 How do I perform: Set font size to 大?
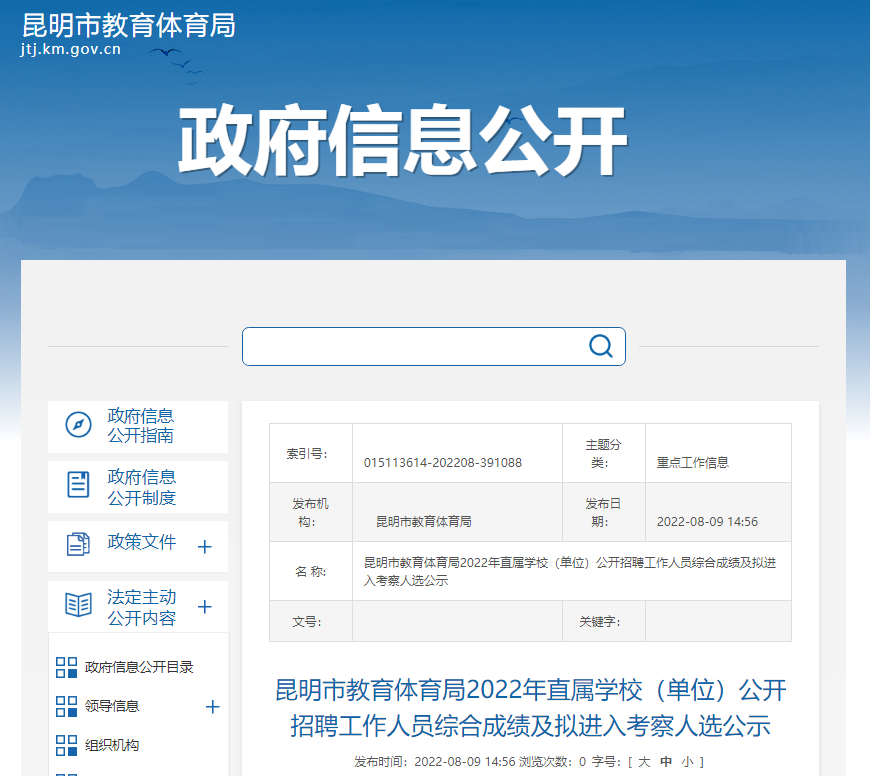tap(644, 762)
